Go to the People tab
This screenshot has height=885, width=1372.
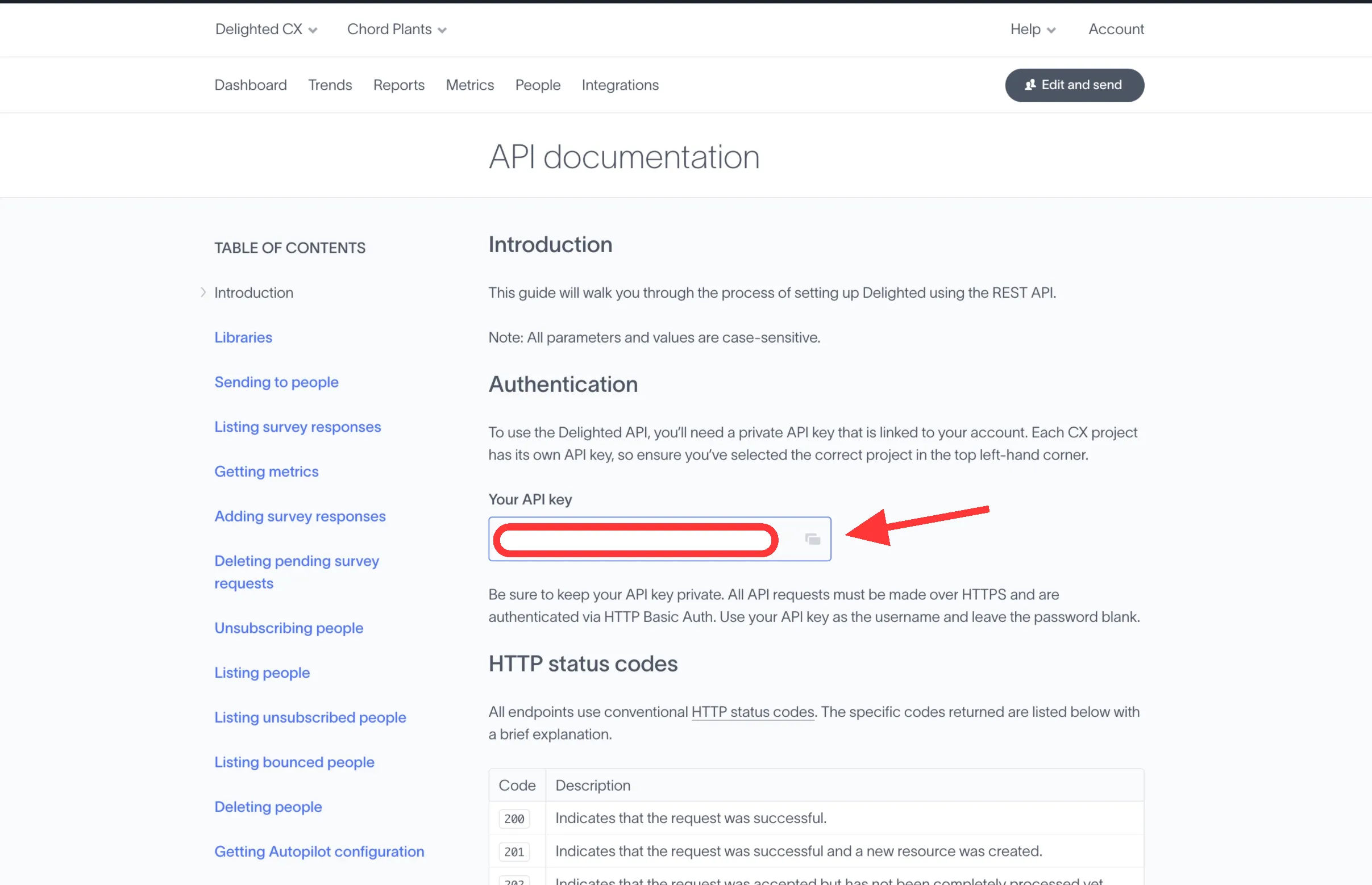click(x=538, y=85)
